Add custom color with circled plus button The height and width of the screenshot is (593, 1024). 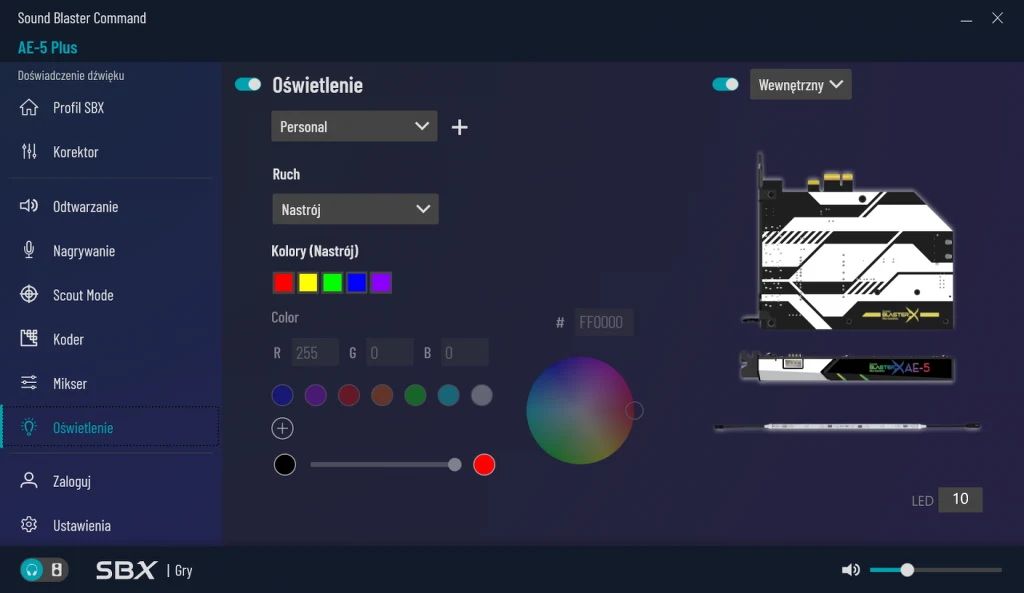coord(283,429)
